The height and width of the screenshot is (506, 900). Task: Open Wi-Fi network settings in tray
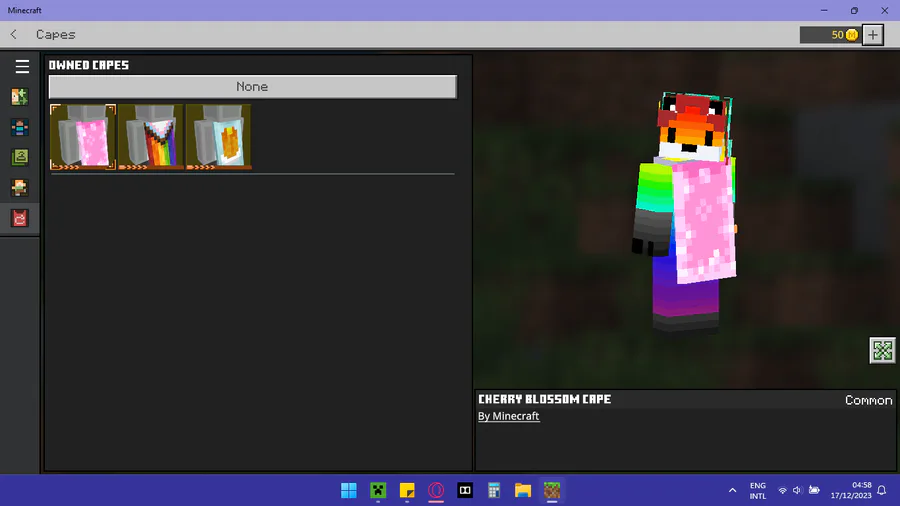782,491
